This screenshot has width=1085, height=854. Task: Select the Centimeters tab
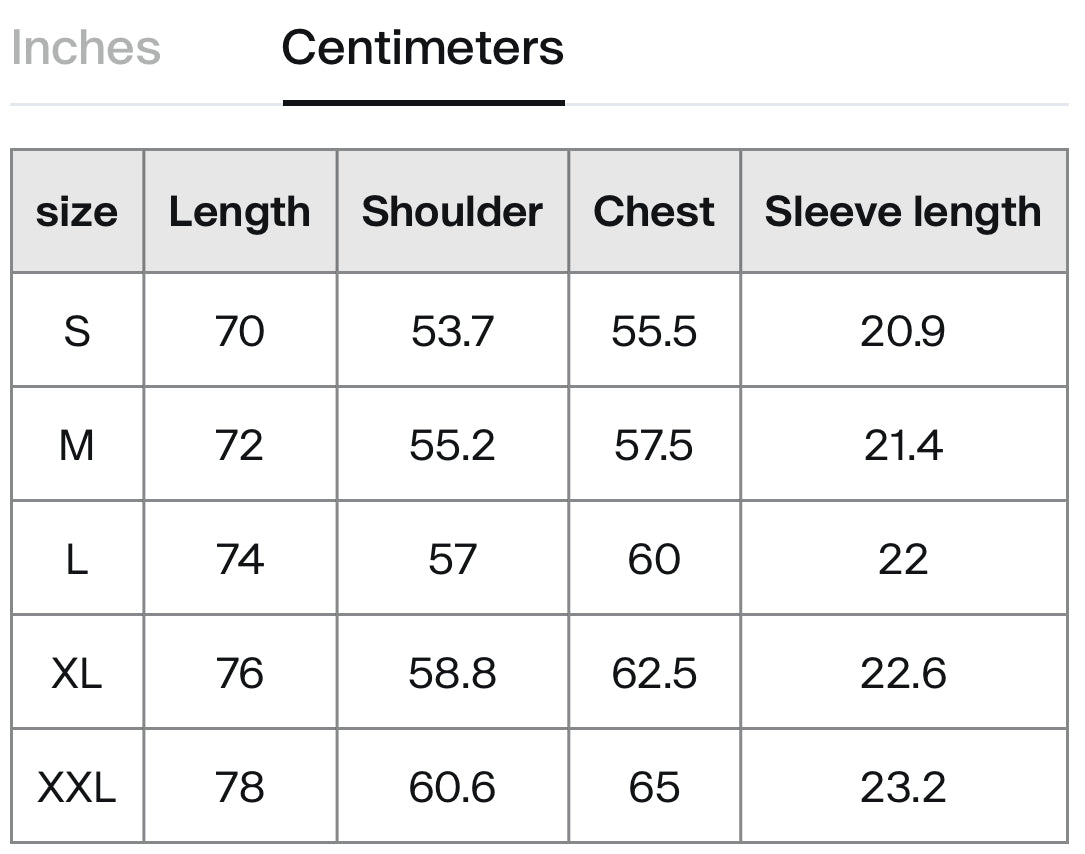pos(423,48)
